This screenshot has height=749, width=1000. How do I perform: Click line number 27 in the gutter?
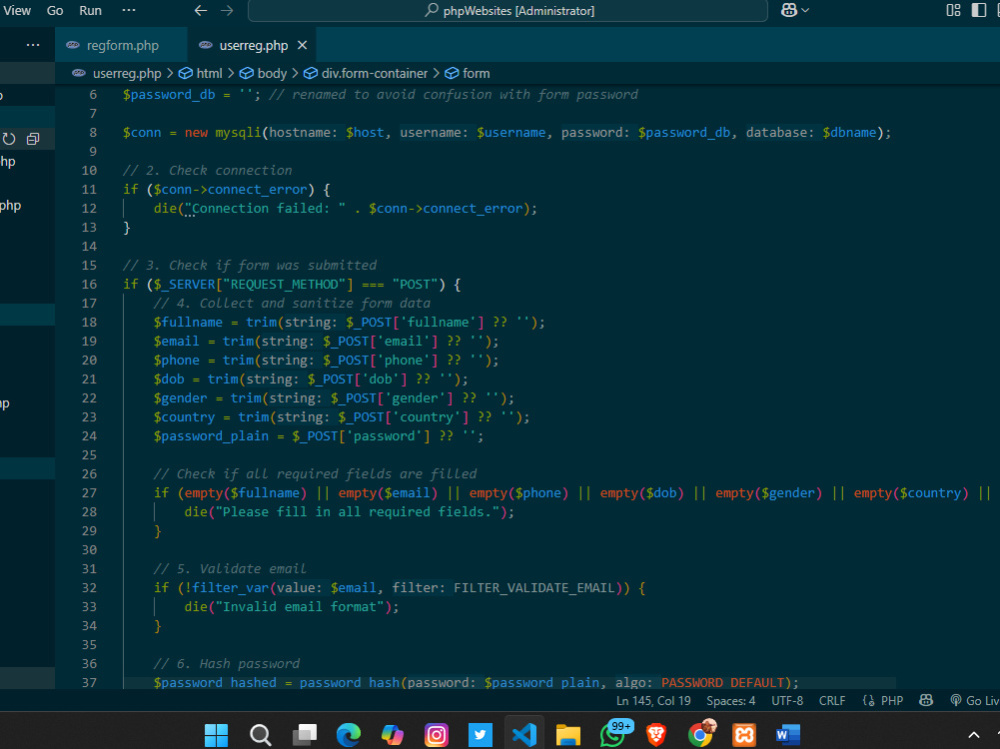pyautogui.click(x=89, y=493)
